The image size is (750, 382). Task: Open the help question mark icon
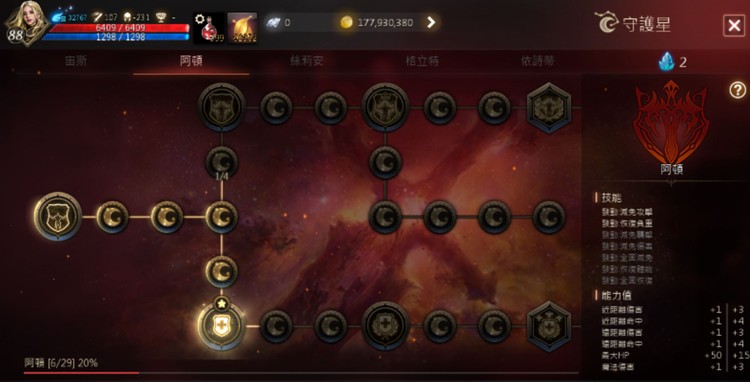pyautogui.click(x=737, y=90)
